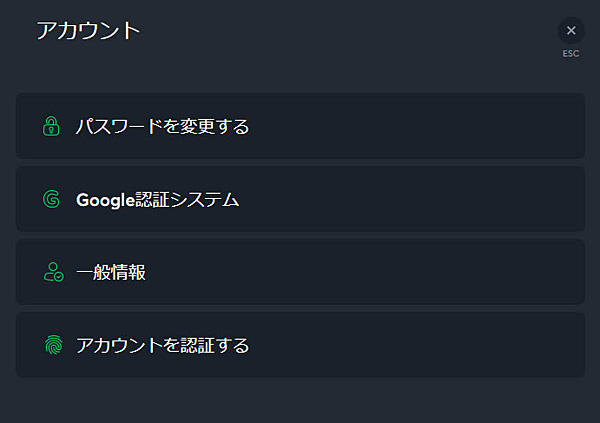
Task: Close the アカウント panel with the X icon
Action: (x=571, y=31)
